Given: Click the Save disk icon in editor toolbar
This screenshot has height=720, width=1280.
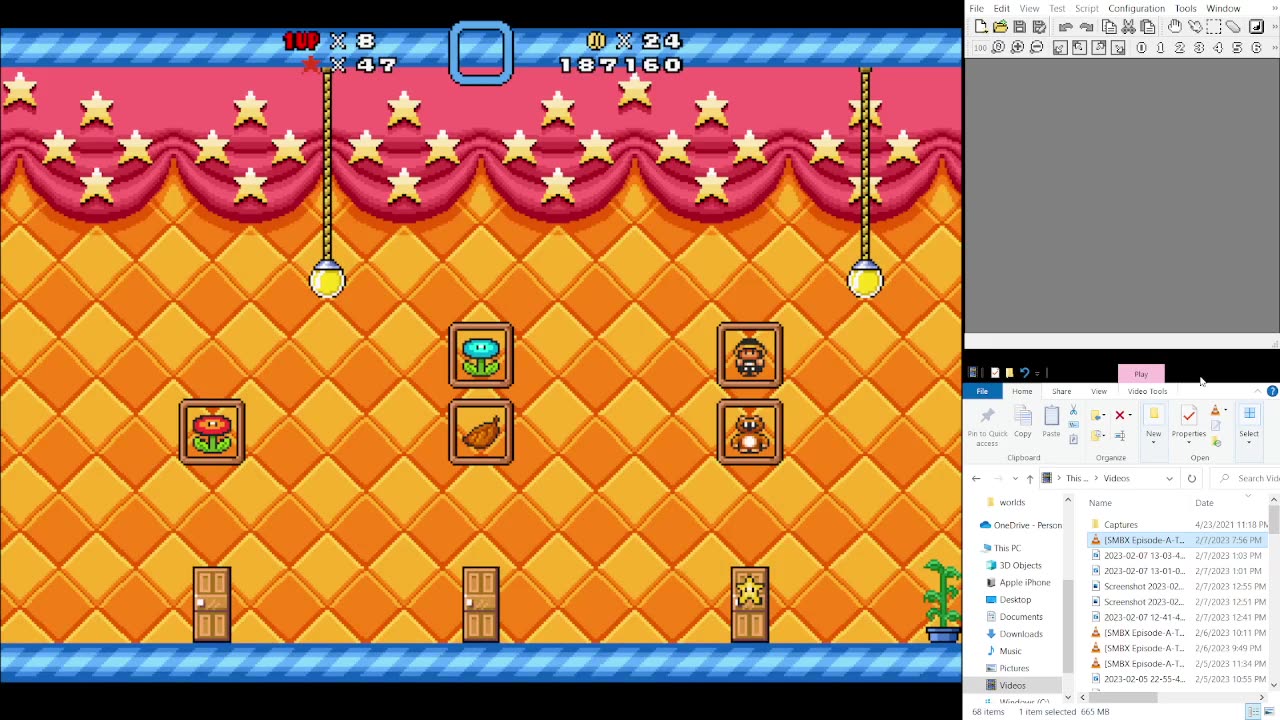Looking at the screenshot, I should tap(1019, 27).
